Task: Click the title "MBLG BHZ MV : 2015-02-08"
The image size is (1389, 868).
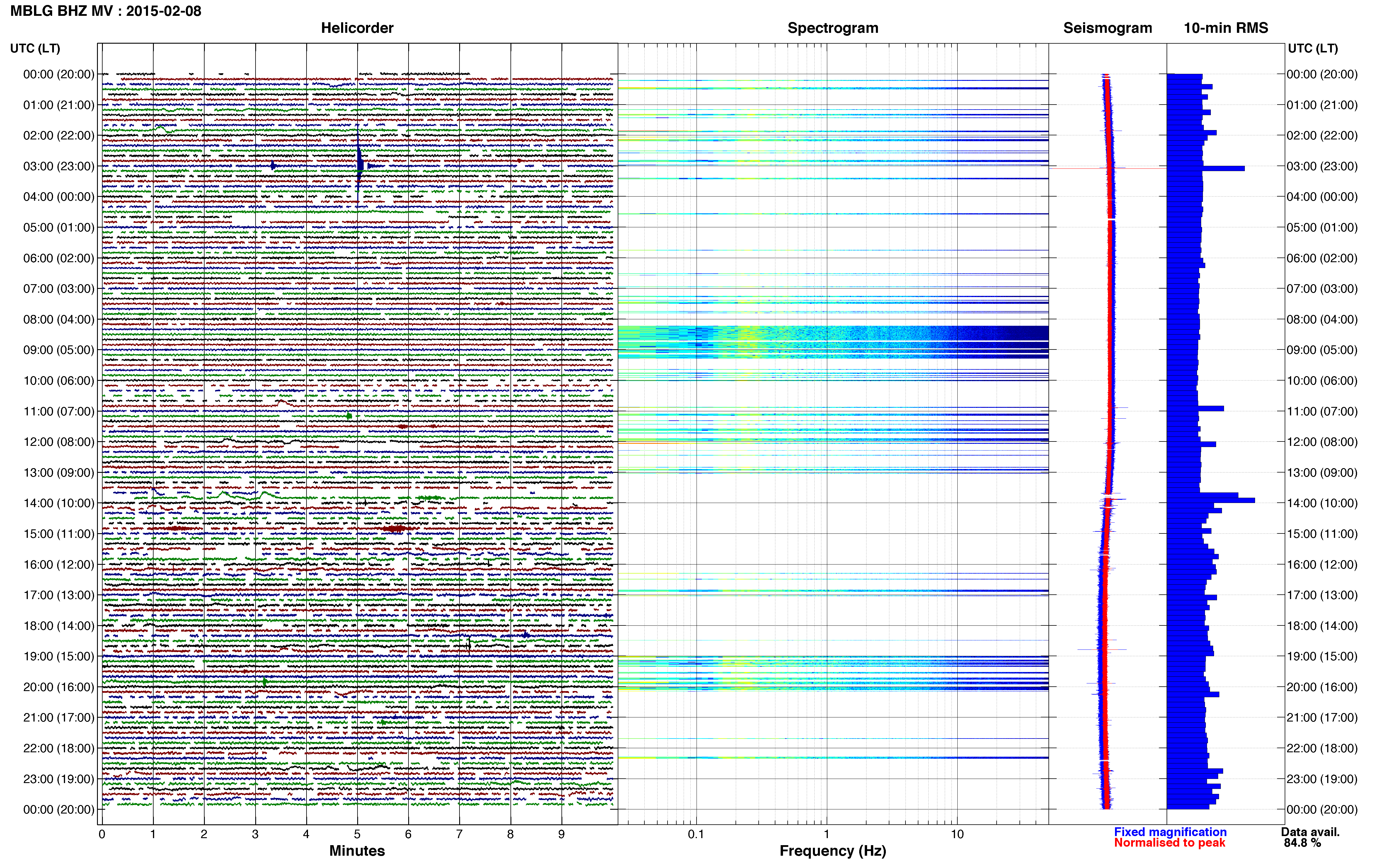Action: [106, 11]
